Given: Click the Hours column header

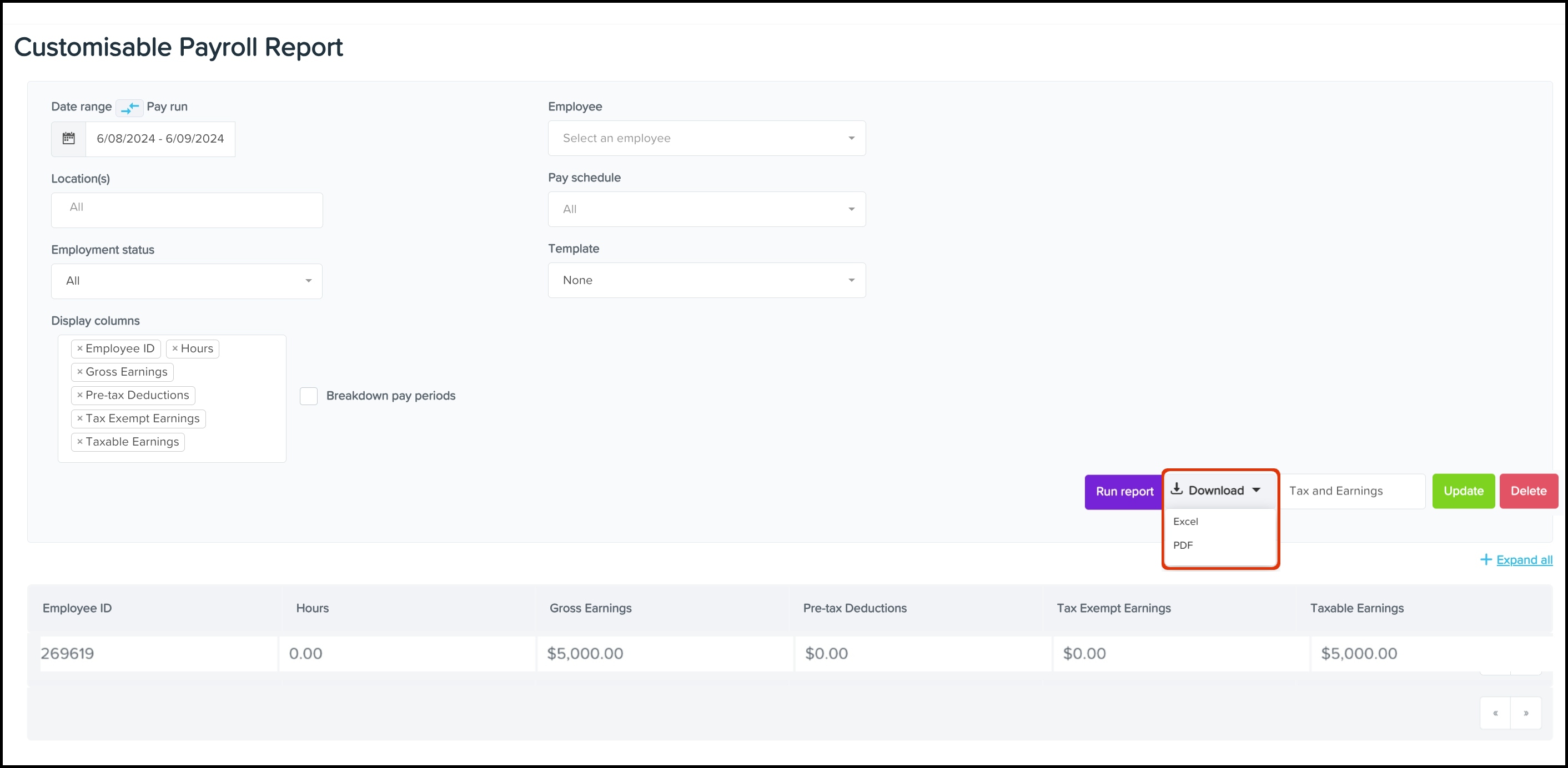Looking at the screenshot, I should point(312,608).
